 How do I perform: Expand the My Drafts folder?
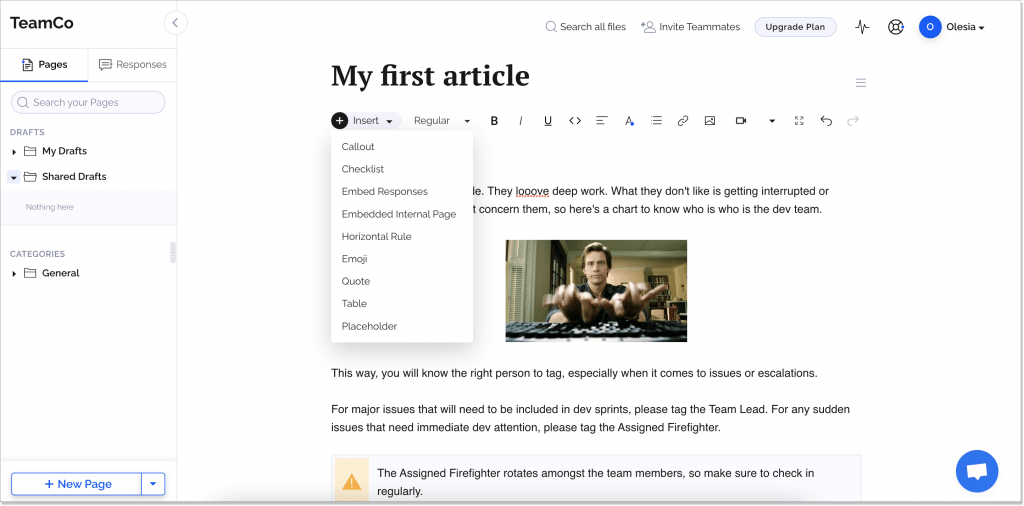click(x=14, y=151)
